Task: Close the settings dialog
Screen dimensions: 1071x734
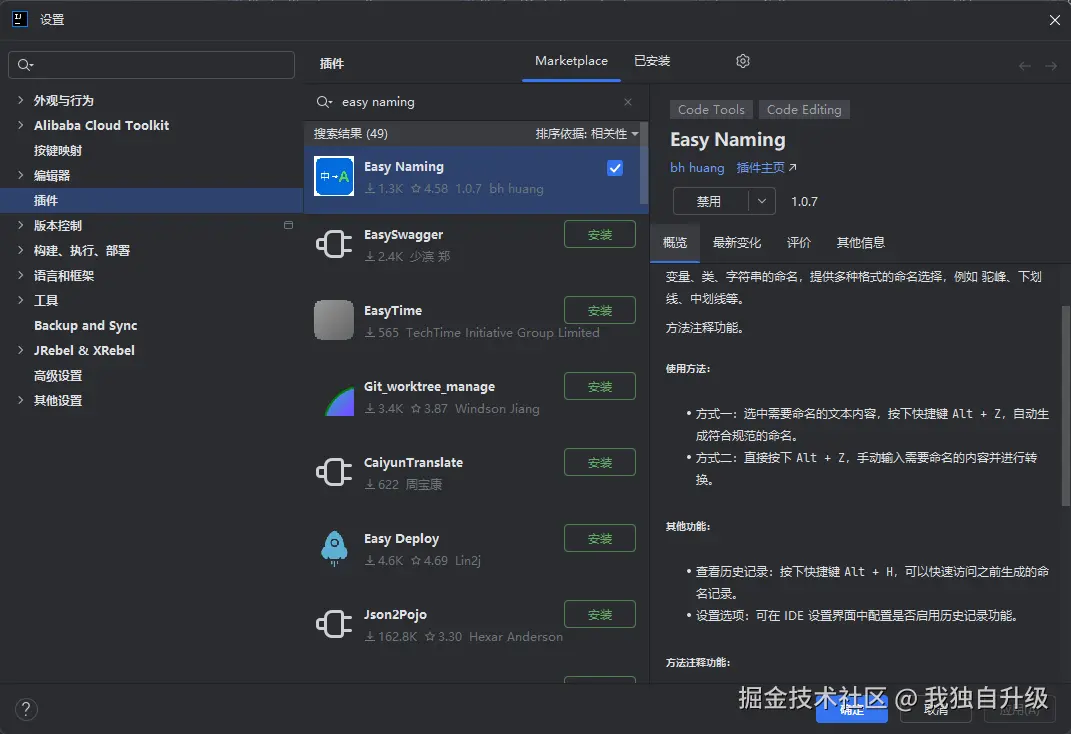Action: 1055,20
